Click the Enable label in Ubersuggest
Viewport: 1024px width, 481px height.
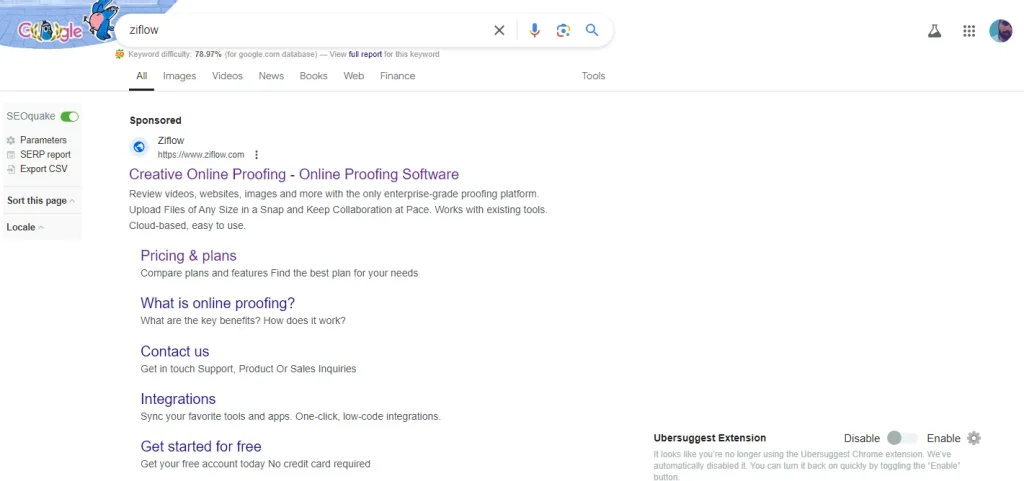[944, 439]
